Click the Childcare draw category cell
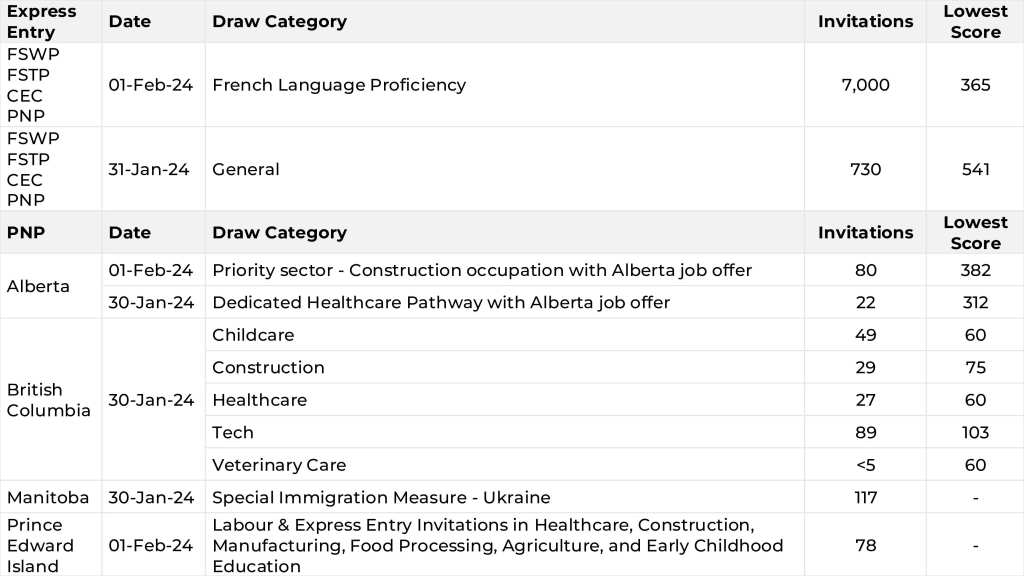This screenshot has height=576, width=1024. click(253, 335)
